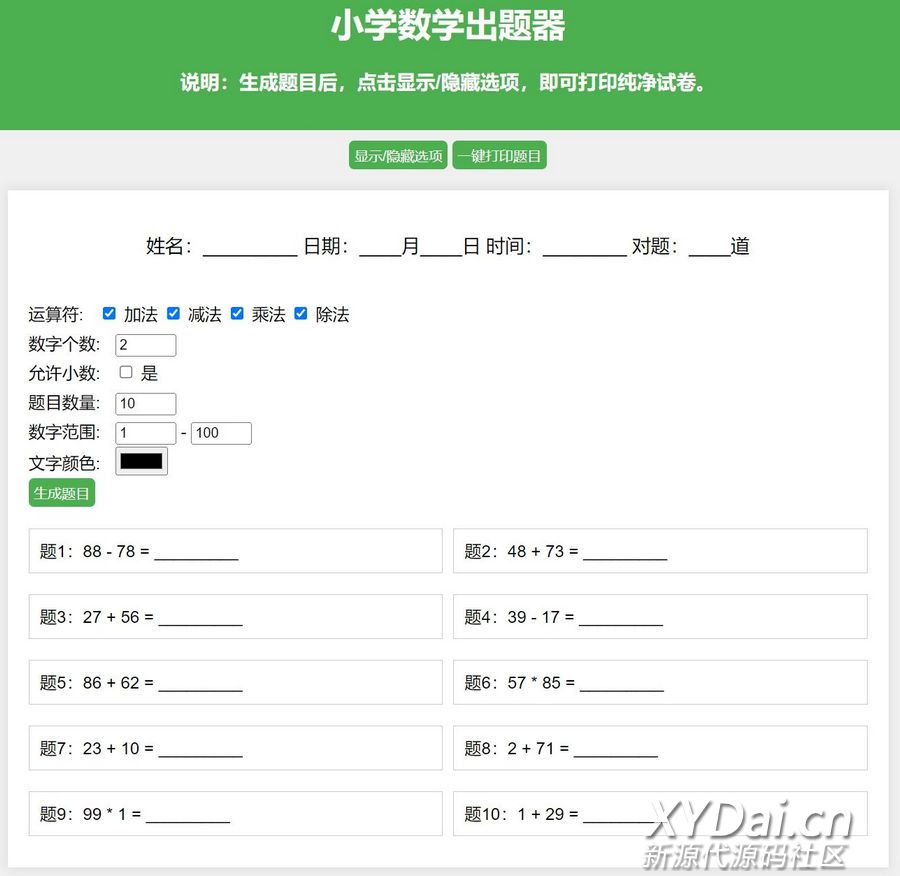This screenshot has height=876, width=900.
Task: Select the 数字范围 maximum value field
Action: (221, 433)
